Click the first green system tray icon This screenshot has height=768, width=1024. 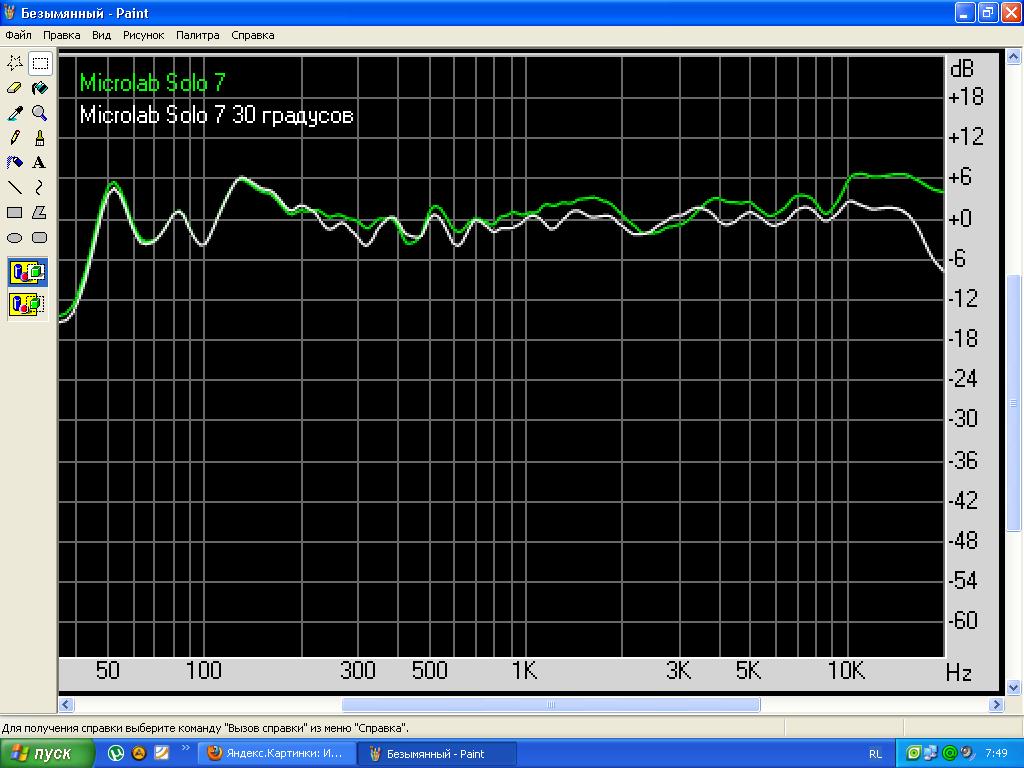(913, 754)
